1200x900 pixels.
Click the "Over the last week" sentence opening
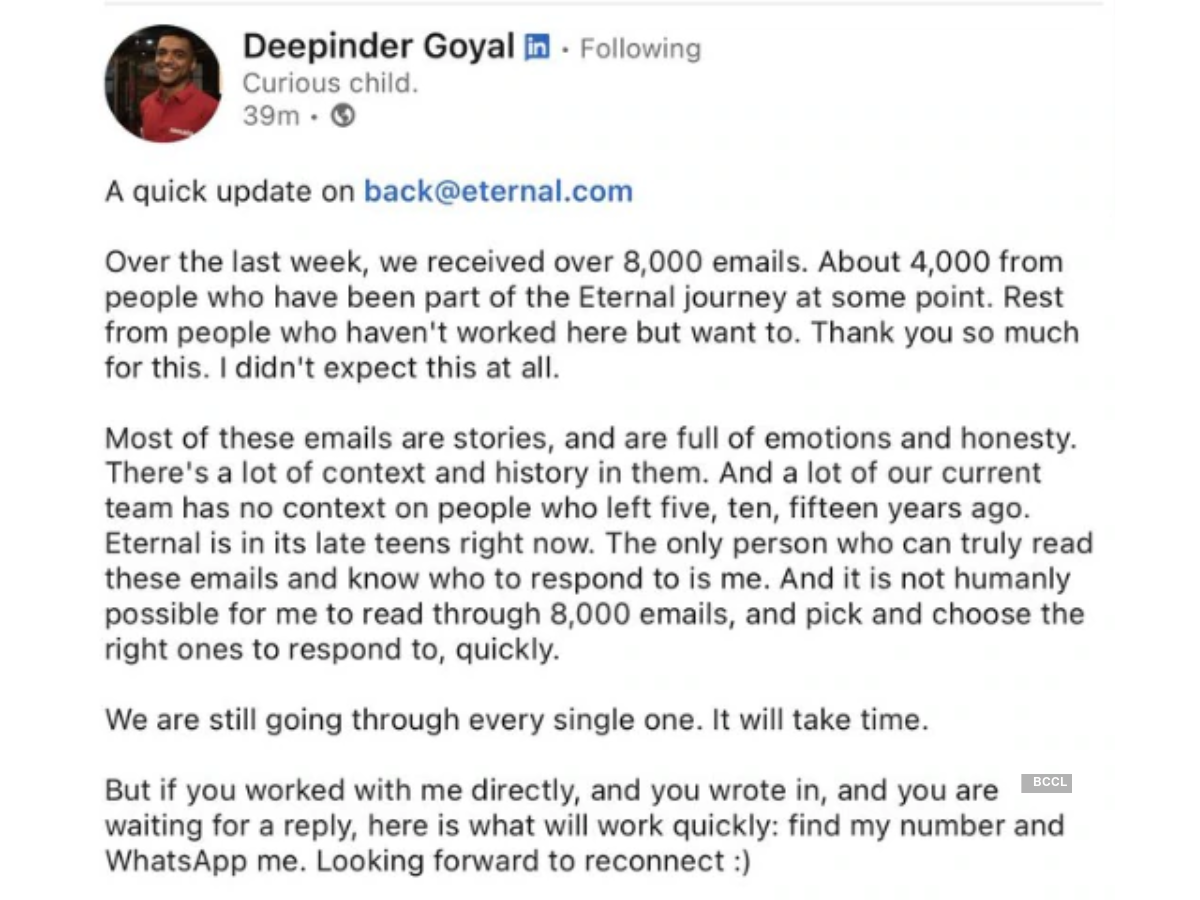[234, 262]
